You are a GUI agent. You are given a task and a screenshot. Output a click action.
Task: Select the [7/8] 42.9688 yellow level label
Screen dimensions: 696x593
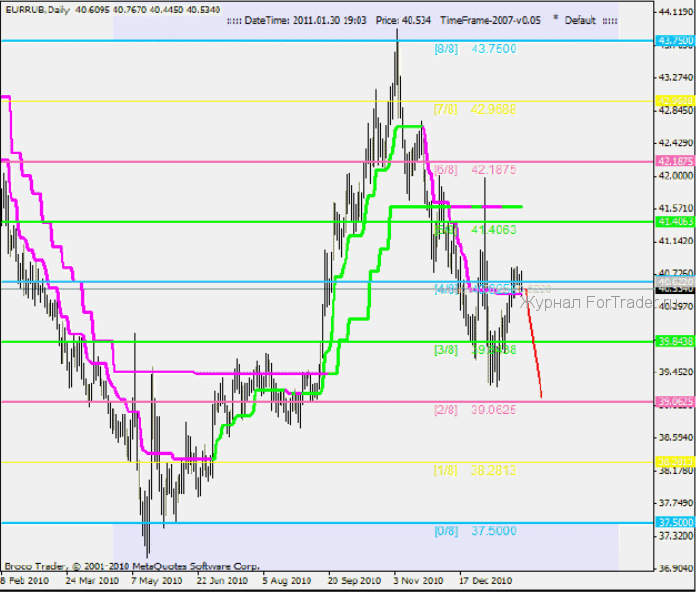tap(474, 108)
